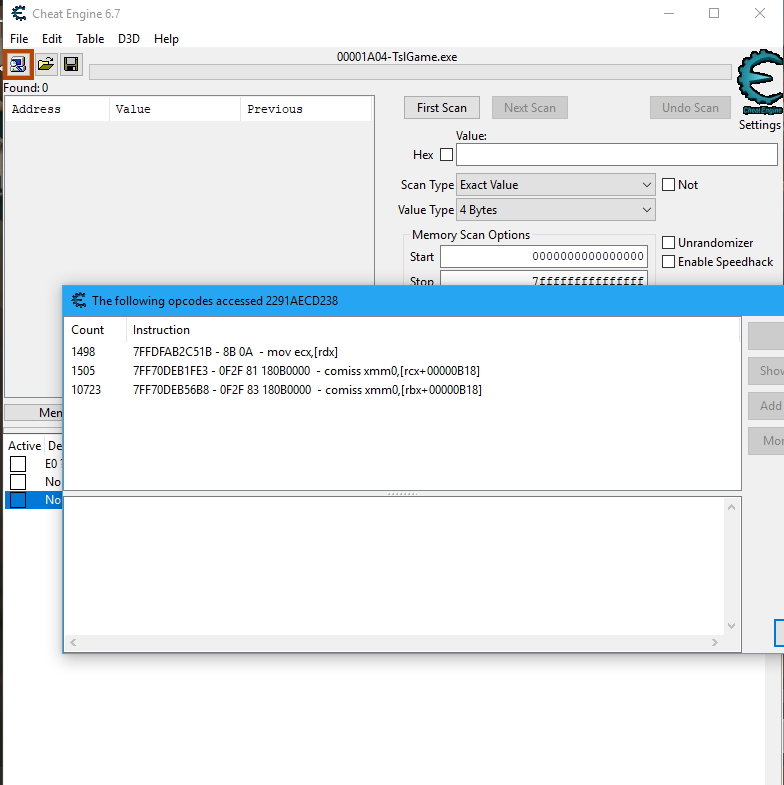Image resolution: width=784 pixels, height=785 pixels.
Task: Click the Instruction column header
Action: point(433,330)
